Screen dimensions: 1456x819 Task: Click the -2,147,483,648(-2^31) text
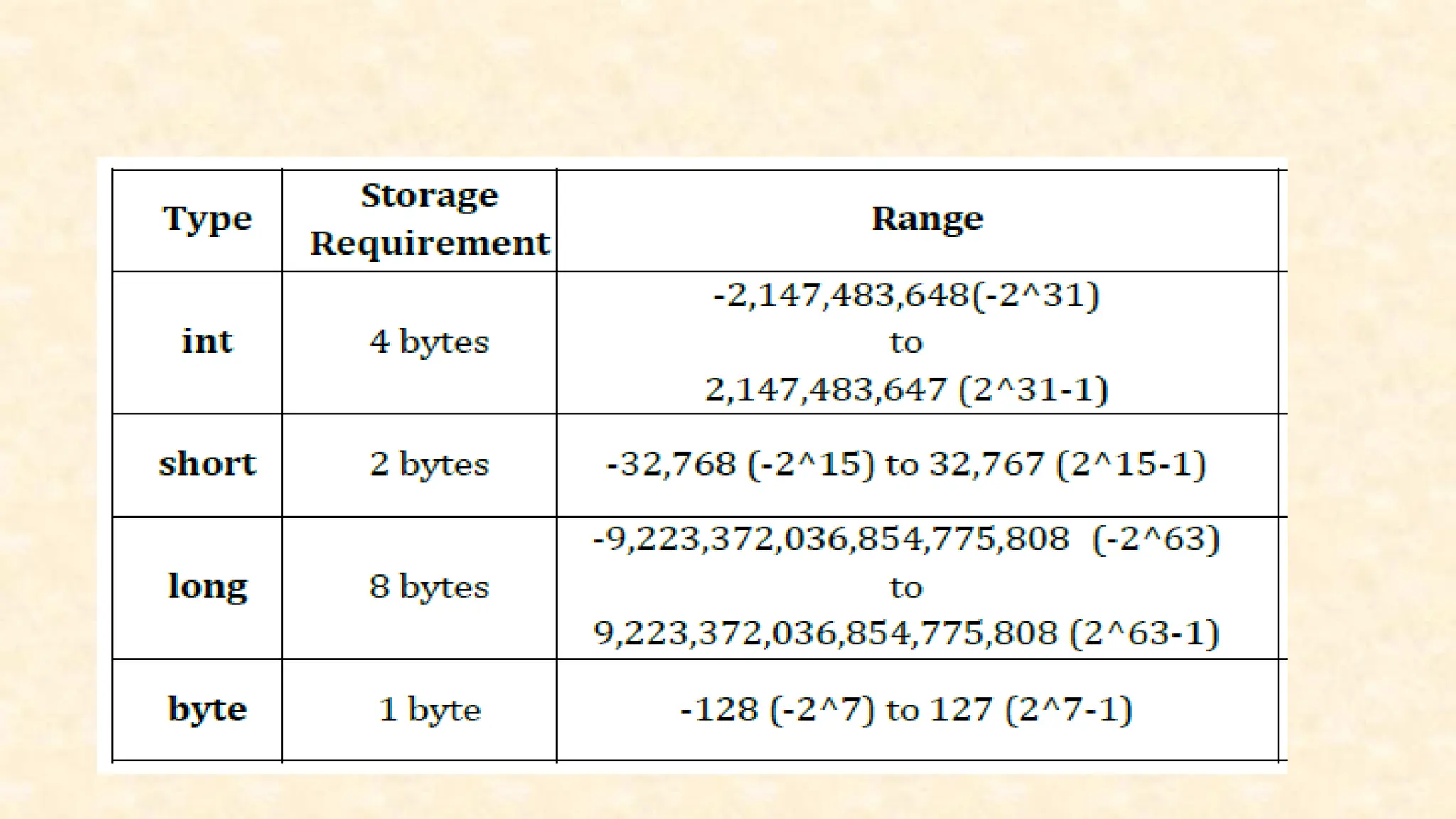(906, 295)
